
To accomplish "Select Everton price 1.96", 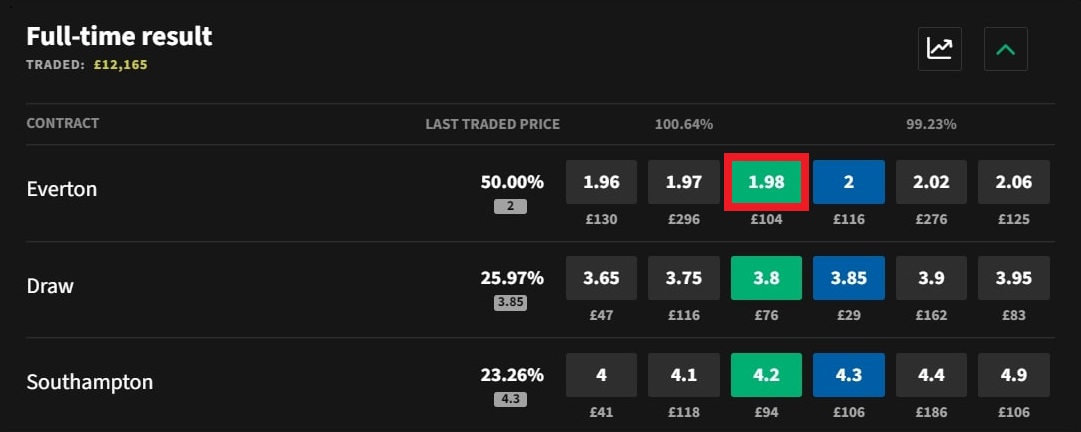I will (x=601, y=183).
